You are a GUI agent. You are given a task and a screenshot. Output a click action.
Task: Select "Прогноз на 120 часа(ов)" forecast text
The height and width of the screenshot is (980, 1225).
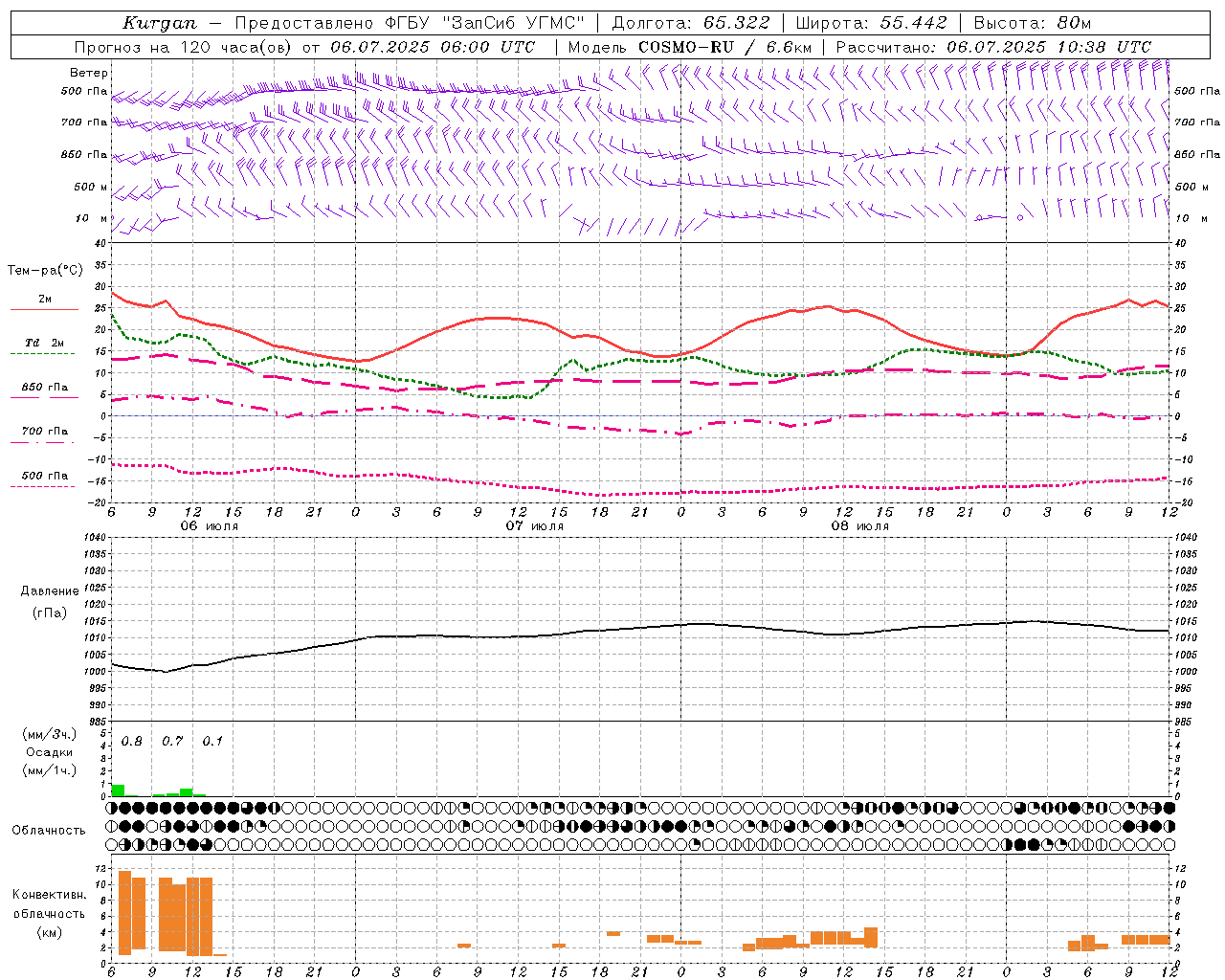(x=185, y=47)
